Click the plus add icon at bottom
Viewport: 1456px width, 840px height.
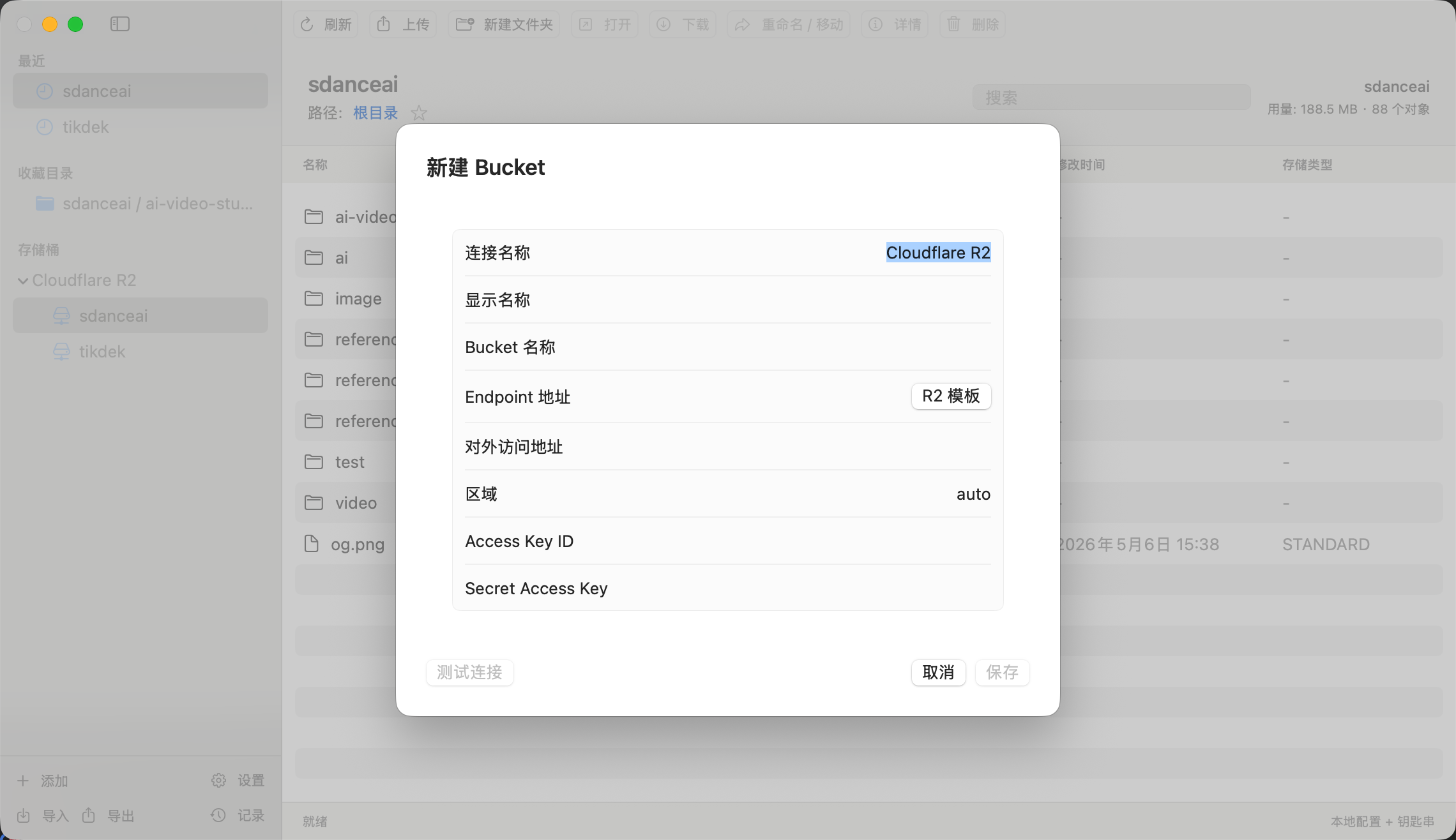point(23,781)
